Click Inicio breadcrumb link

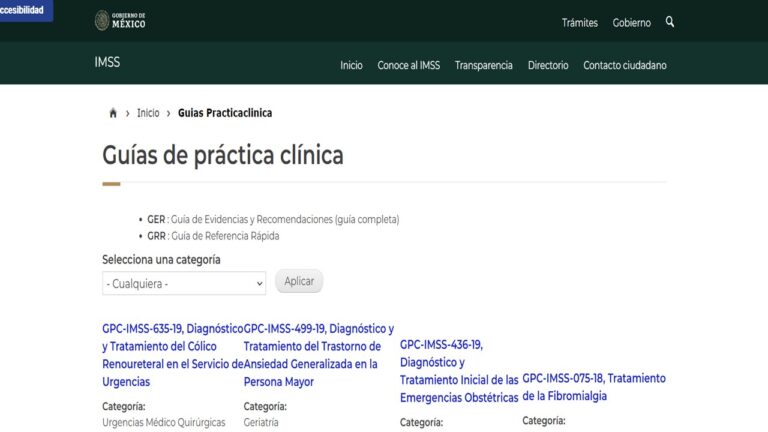pyautogui.click(x=148, y=113)
